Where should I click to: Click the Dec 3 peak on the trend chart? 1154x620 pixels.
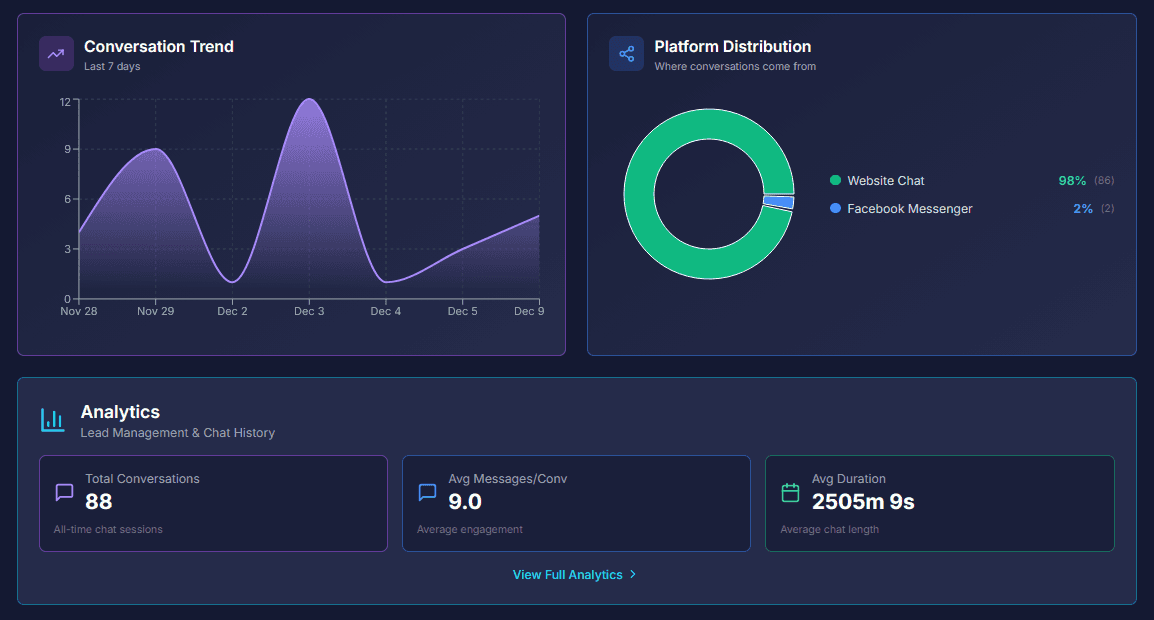pyautogui.click(x=309, y=100)
